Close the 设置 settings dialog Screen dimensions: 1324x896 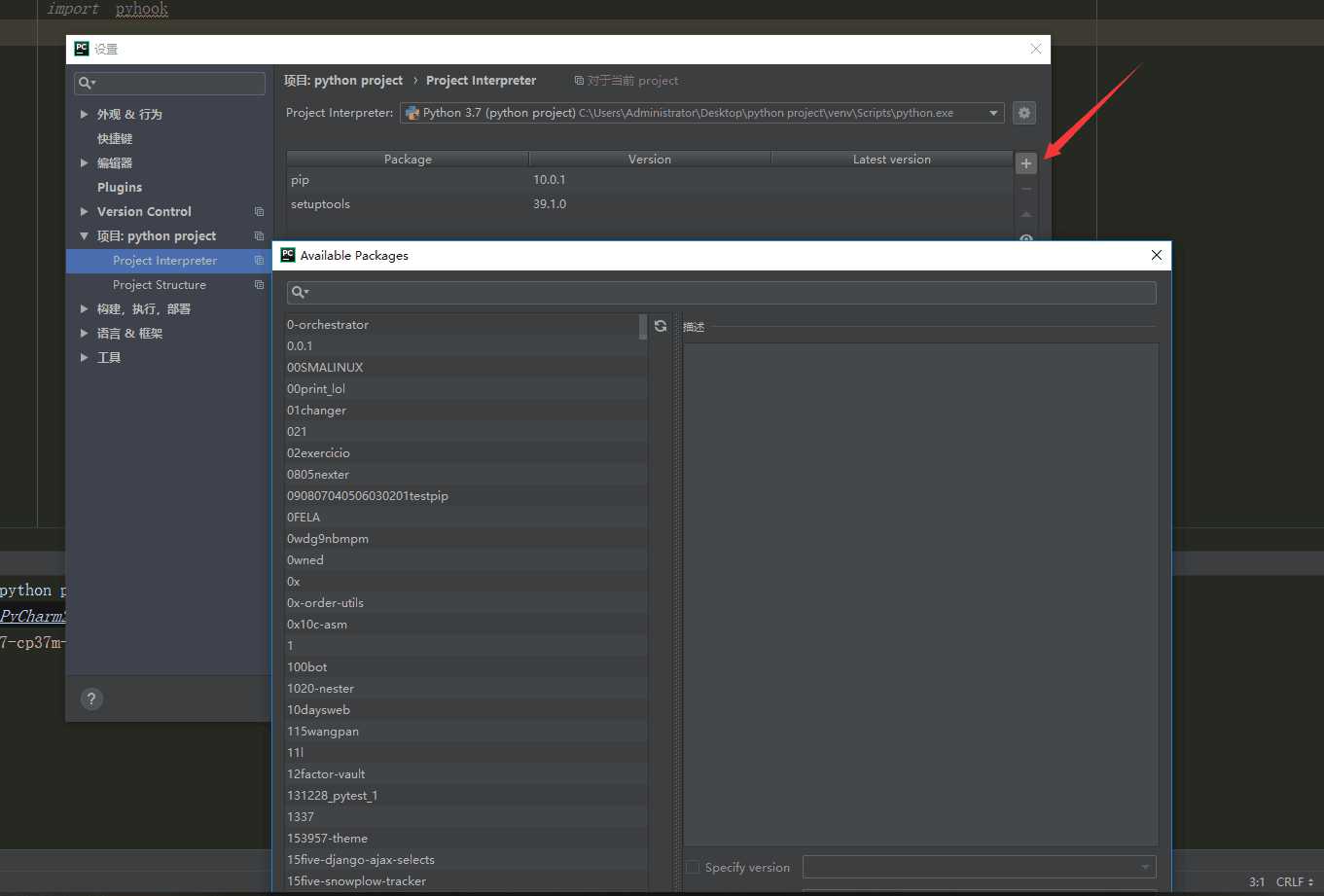coord(1036,49)
